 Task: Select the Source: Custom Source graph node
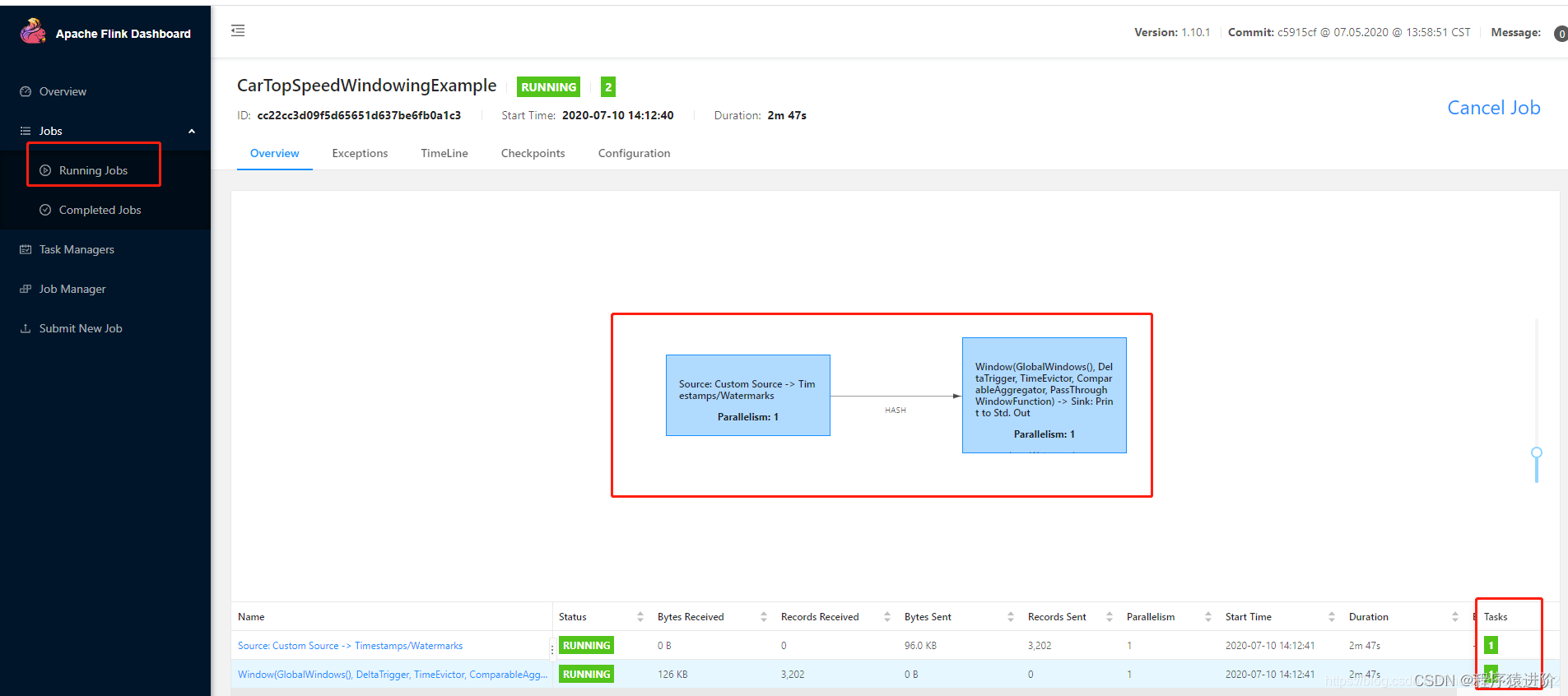pos(748,396)
